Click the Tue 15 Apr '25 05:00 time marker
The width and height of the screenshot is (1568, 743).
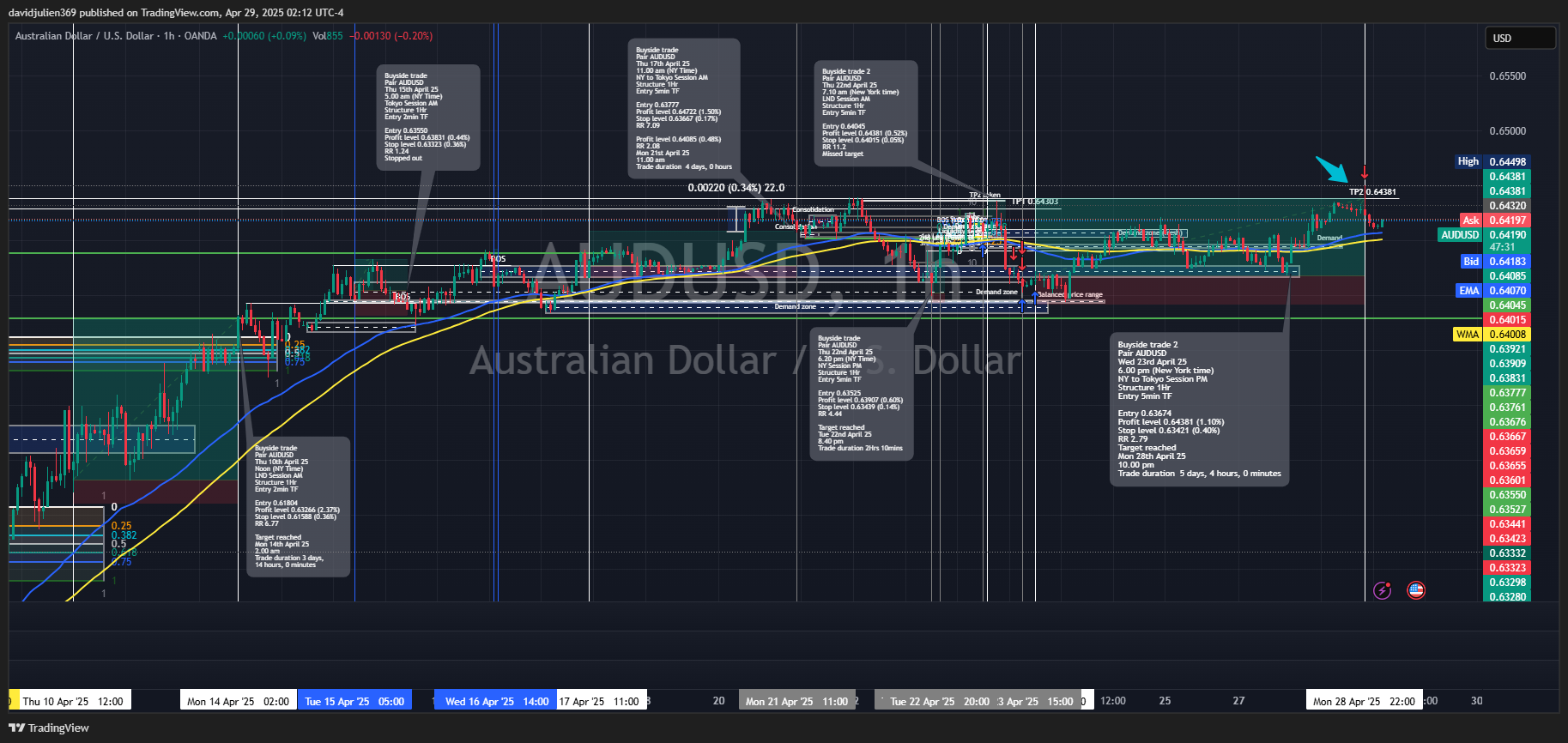point(354,701)
